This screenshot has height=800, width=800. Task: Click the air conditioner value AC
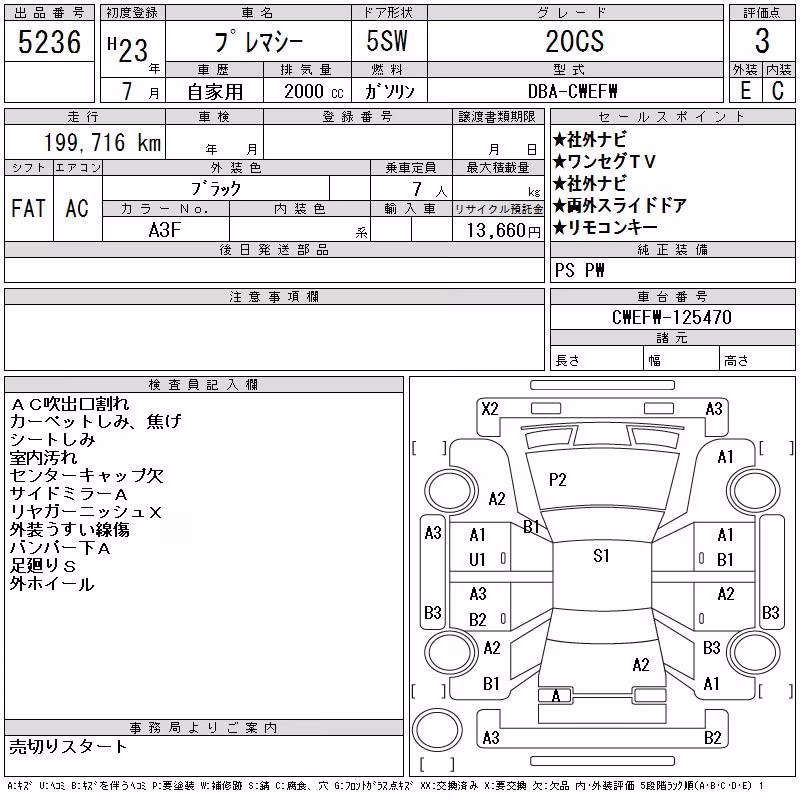point(77,208)
